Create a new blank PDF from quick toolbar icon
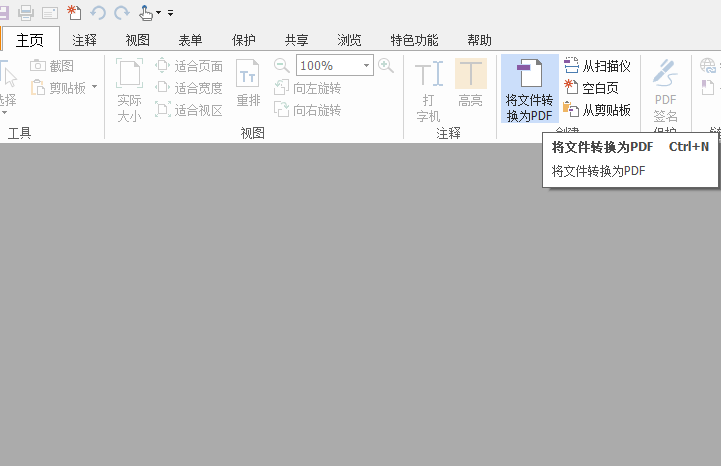 click(74, 12)
